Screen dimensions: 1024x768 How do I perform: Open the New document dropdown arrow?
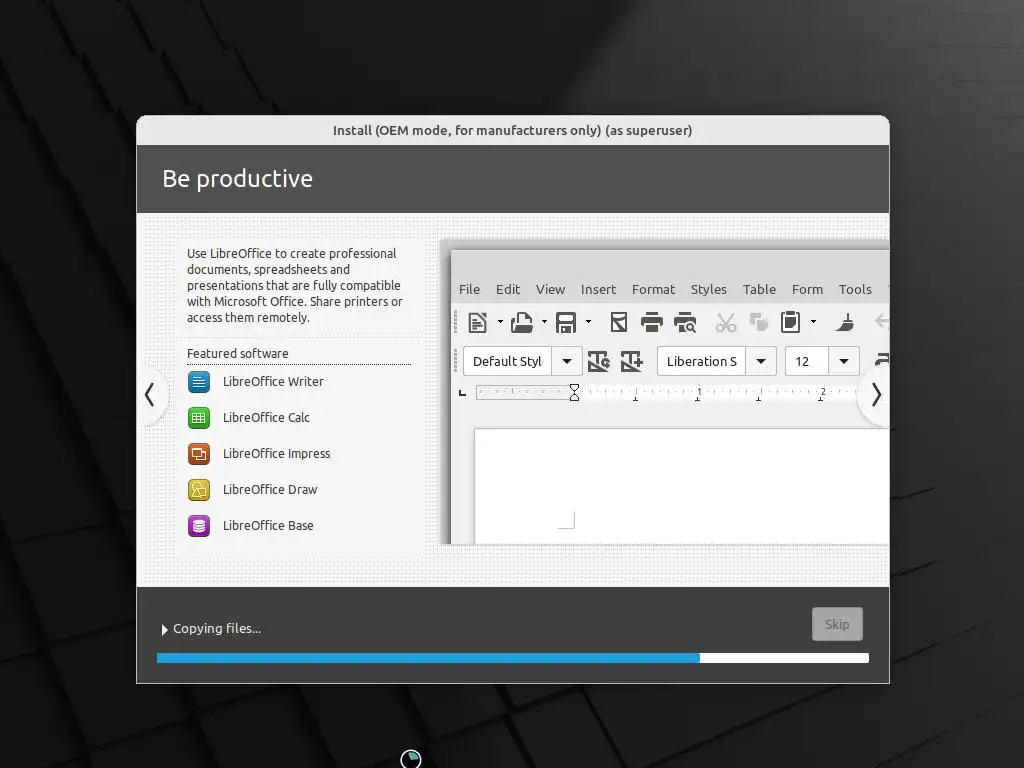click(500, 321)
